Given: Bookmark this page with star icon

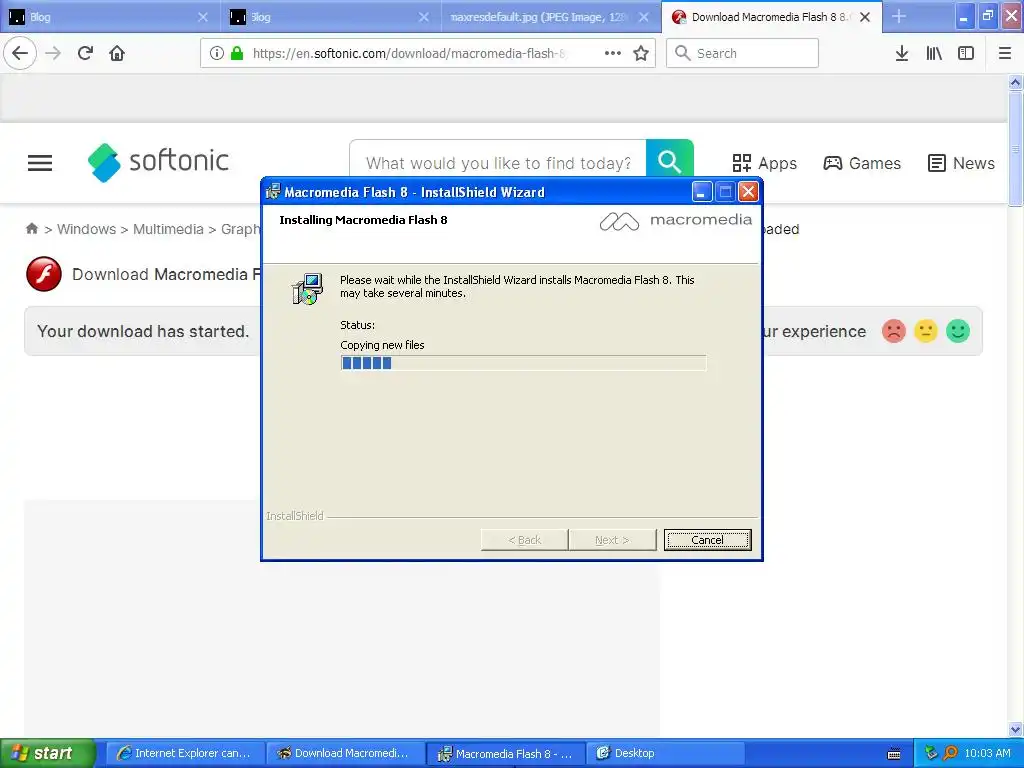Looking at the screenshot, I should [641, 53].
